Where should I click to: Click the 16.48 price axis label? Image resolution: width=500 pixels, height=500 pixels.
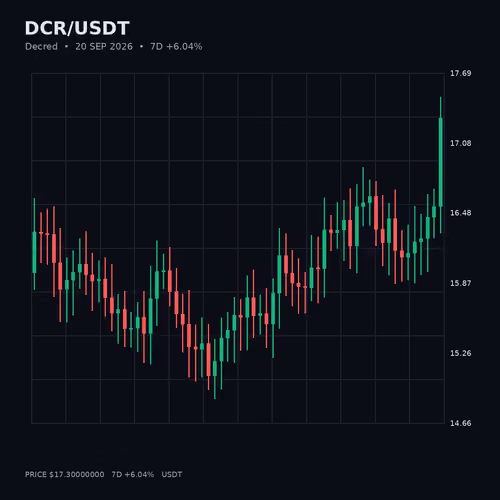461,213
